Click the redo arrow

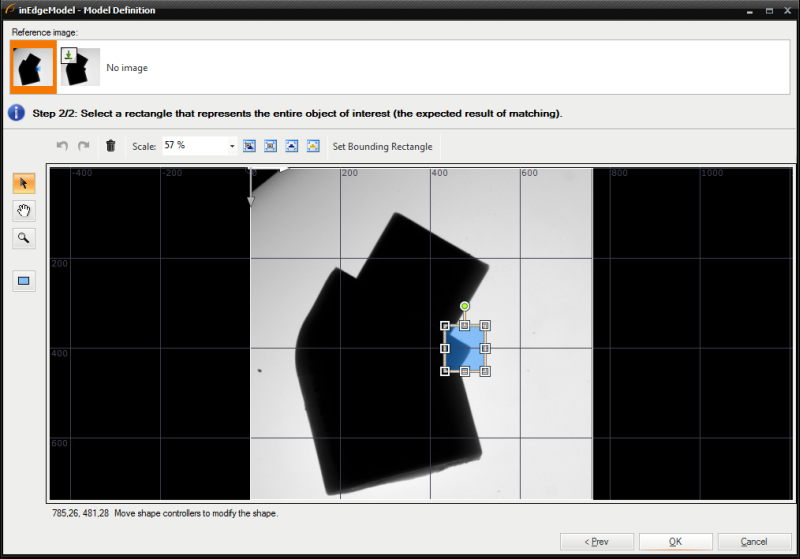(84, 146)
